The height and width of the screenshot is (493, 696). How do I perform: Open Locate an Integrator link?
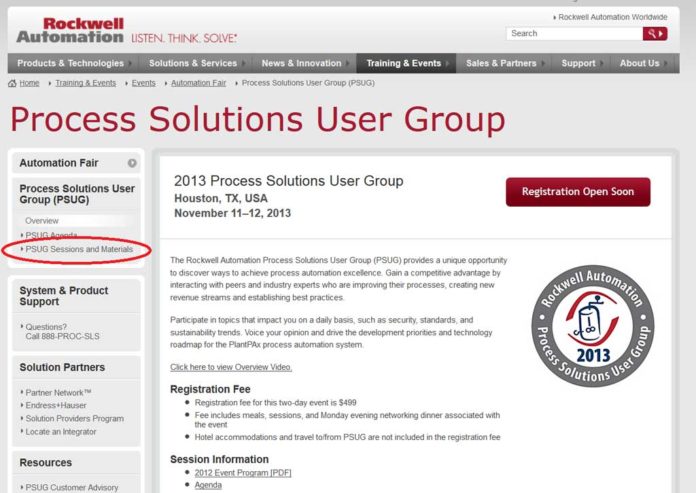(61, 432)
